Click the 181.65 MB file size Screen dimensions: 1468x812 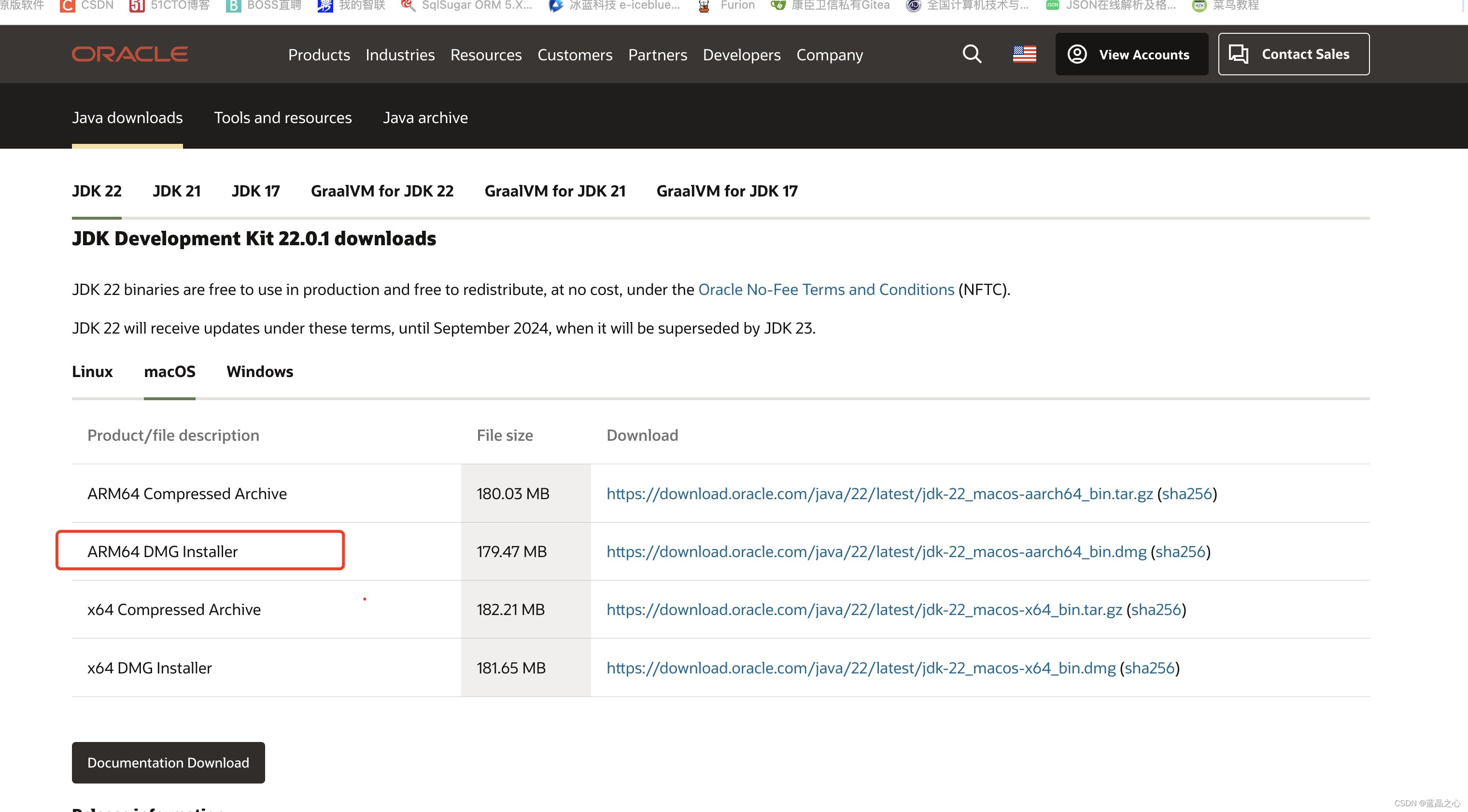[x=510, y=668]
